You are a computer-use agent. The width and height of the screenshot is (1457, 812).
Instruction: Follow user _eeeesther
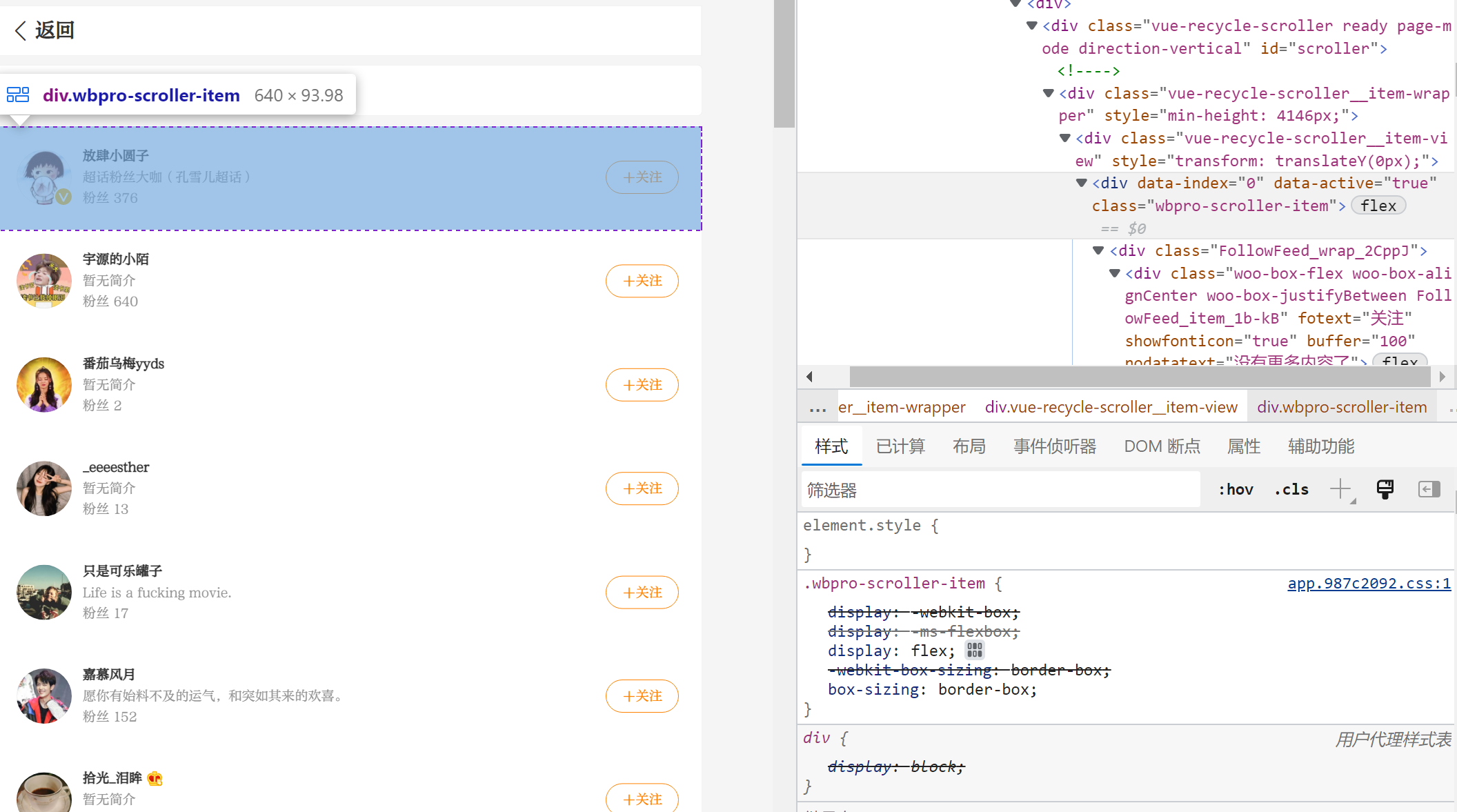click(642, 488)
